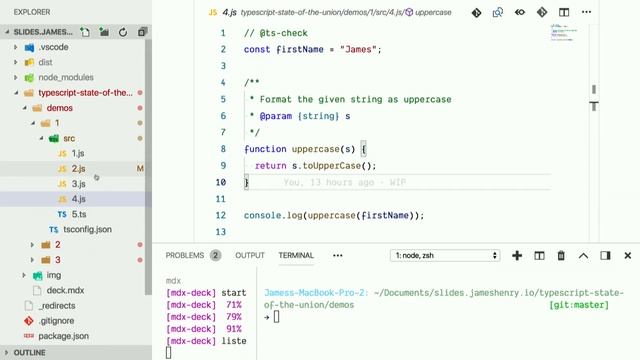Image resolution: width=640 pixels, height=360 pixels.
Task: Click the 4.js editor tab title
Action: pyautogui.click(x=230, y=12)
